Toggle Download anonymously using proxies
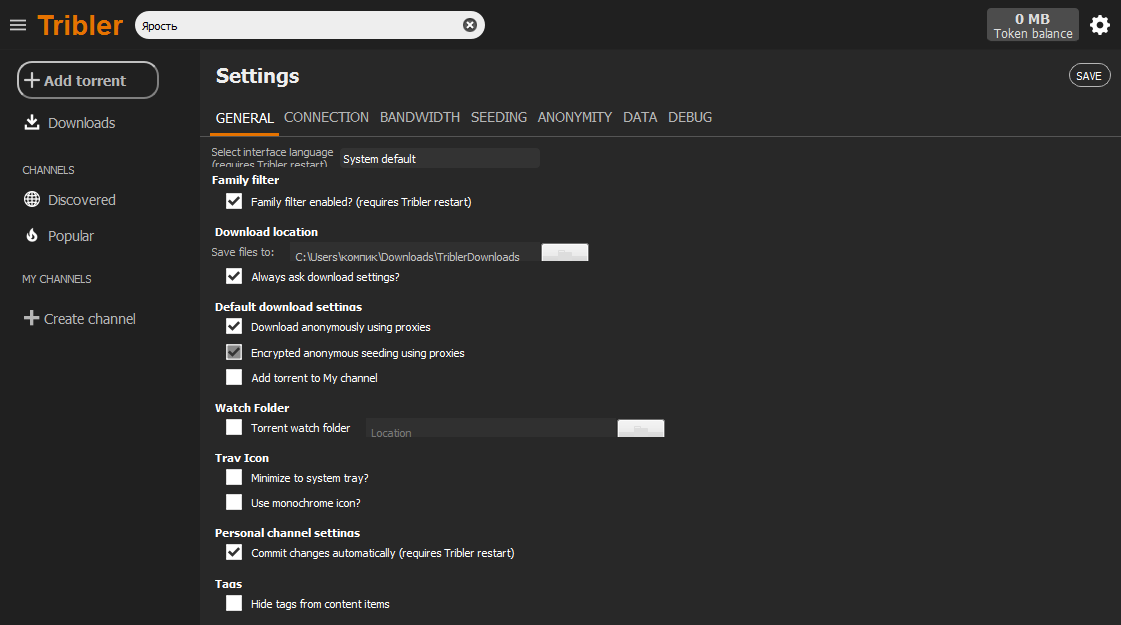This screenshot has width=1121, height=625. (234, 327)
